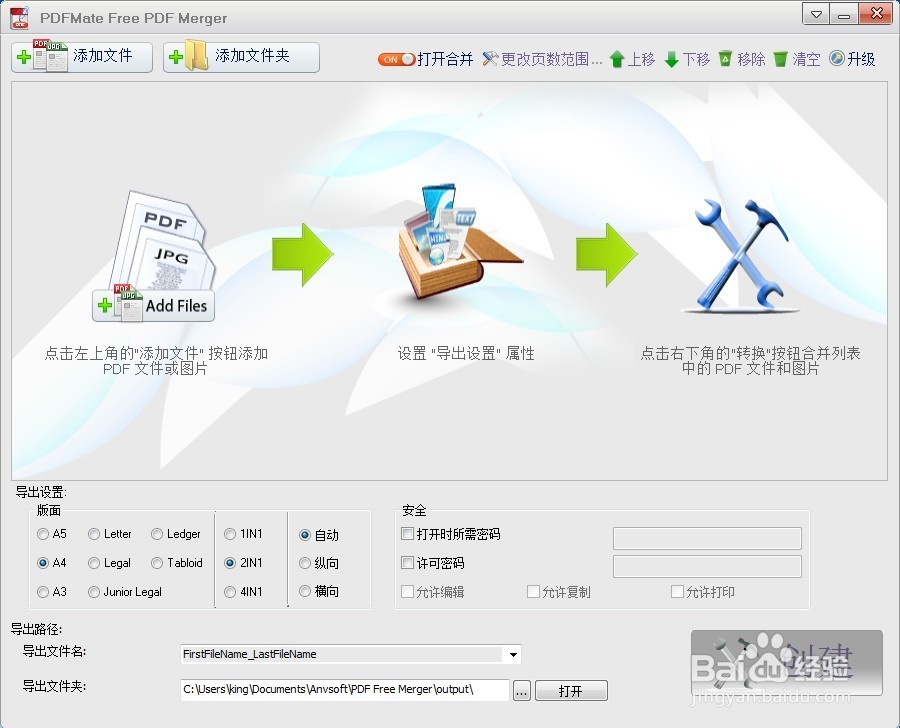Click the FirstFileName_LastFileName combo box
Image resolution: width=900 pixels, height=728 pixels.
(351, 654)
